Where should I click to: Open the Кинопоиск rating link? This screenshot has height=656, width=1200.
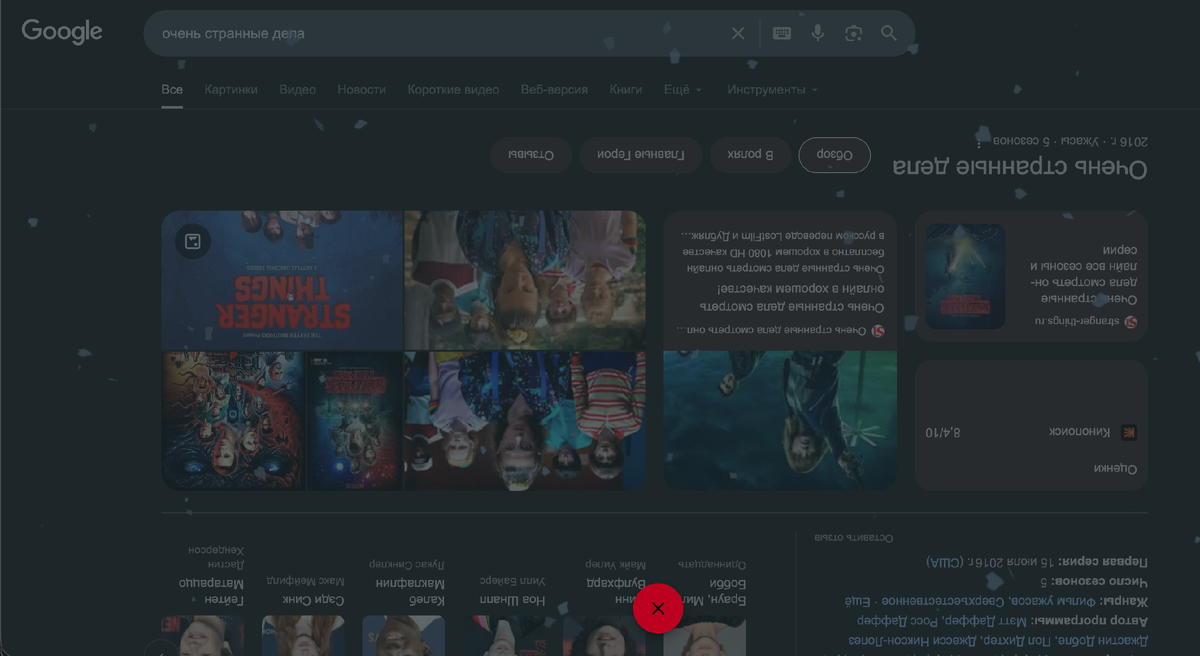pyautogui.click(x=1079, y=432)
